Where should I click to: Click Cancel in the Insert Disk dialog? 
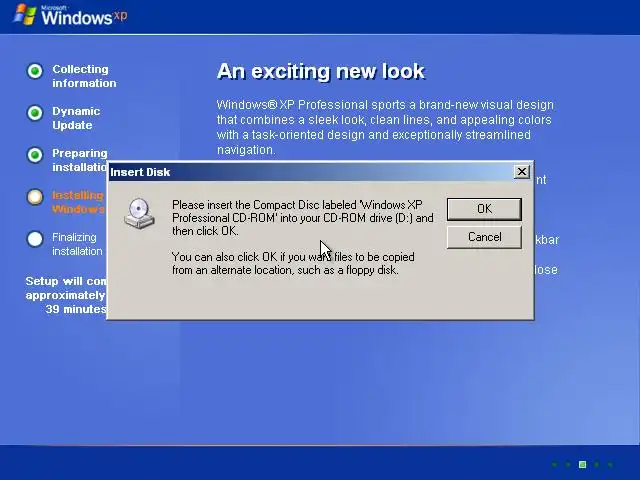(x=484, y=237)
